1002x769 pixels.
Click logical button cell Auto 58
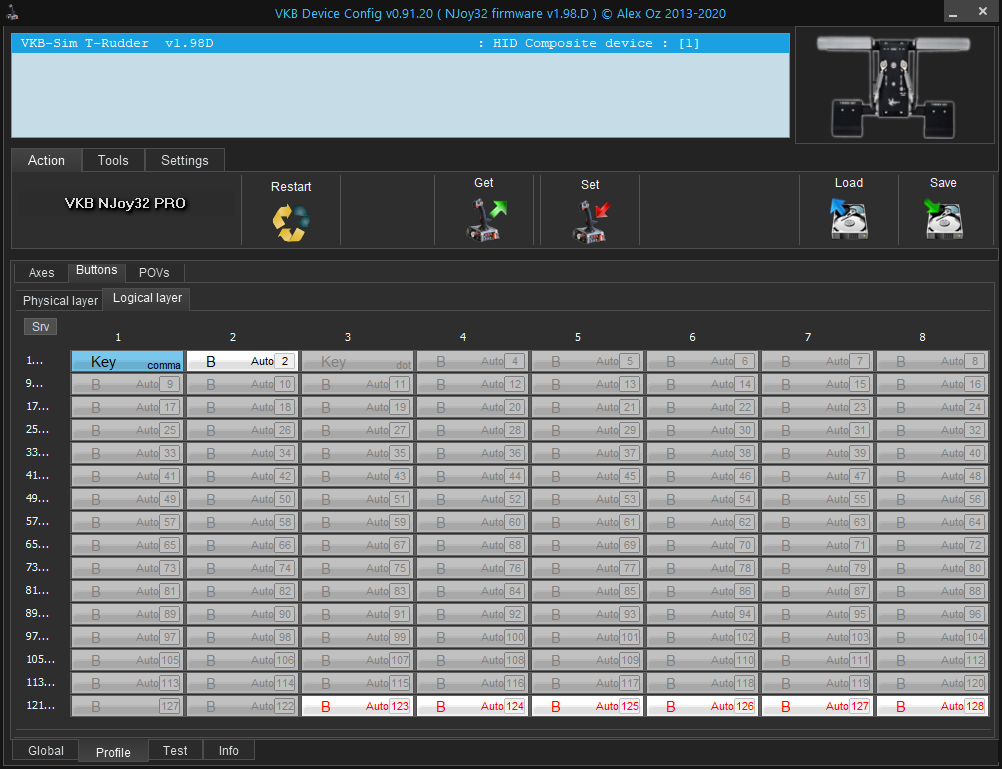[242, 522]
